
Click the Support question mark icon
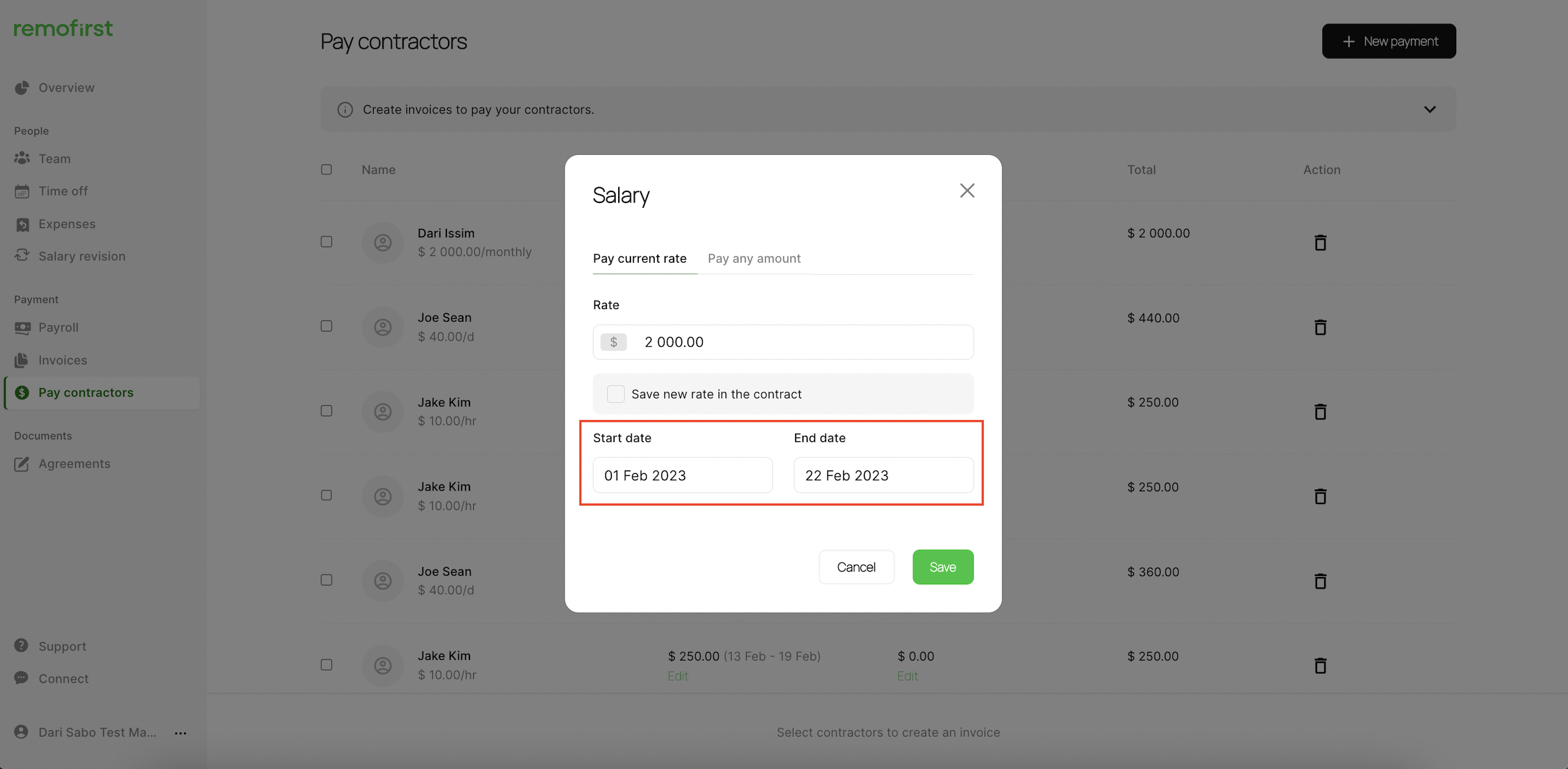(x=21, y=645)
